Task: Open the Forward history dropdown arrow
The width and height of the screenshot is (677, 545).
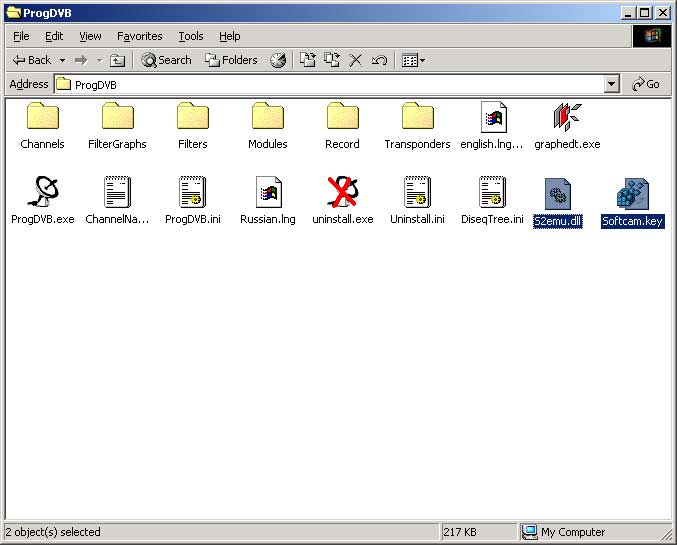Action: [100, 60]
